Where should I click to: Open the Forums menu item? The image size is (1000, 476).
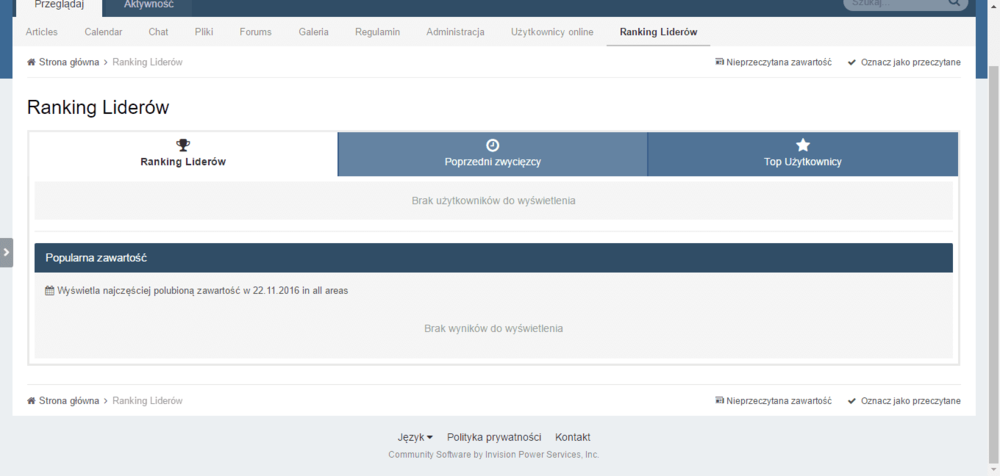click(255, 32)
